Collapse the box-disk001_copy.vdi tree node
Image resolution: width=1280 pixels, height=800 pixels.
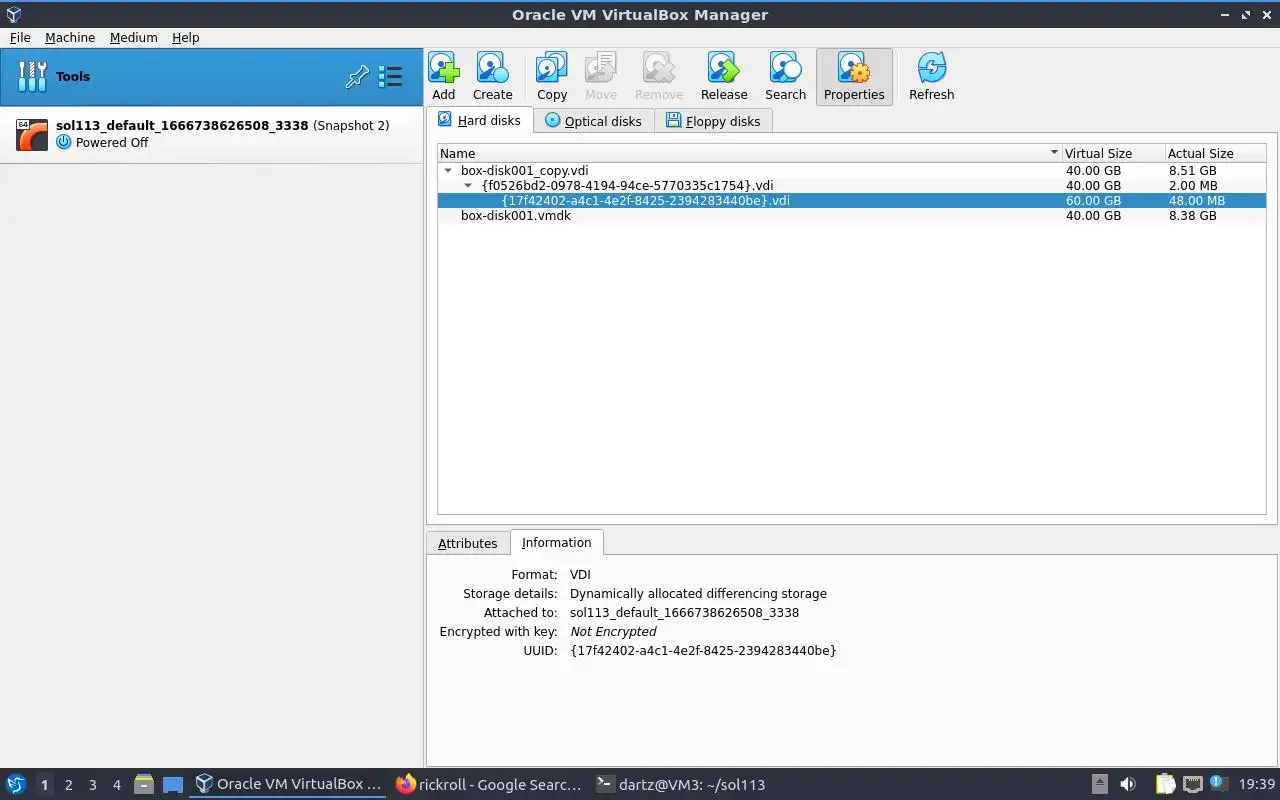coord(448,171)
